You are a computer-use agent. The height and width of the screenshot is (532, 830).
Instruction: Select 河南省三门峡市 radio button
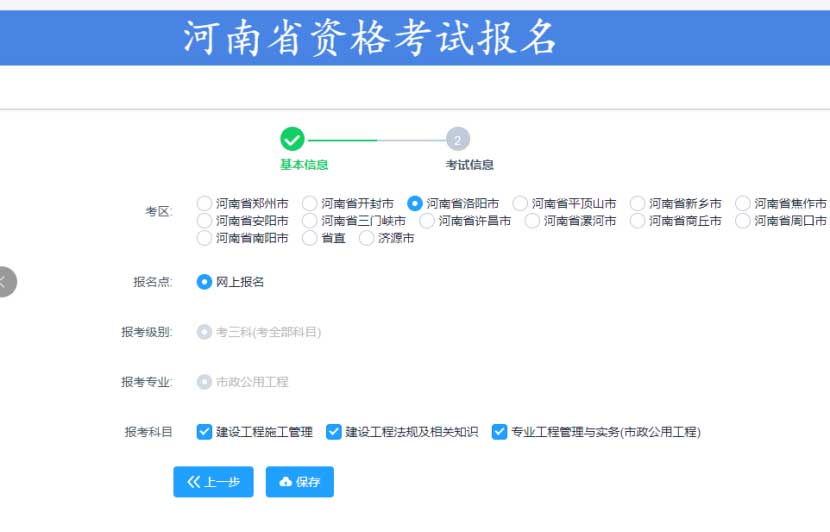310,220
